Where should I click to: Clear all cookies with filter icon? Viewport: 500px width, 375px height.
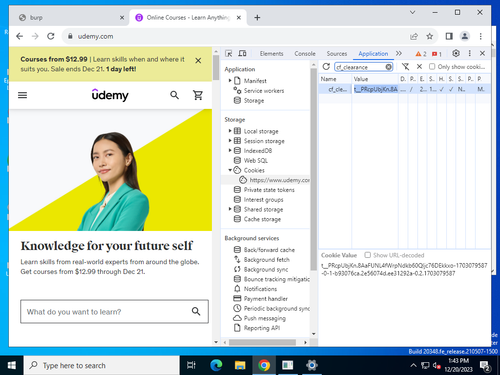[405, 67]
